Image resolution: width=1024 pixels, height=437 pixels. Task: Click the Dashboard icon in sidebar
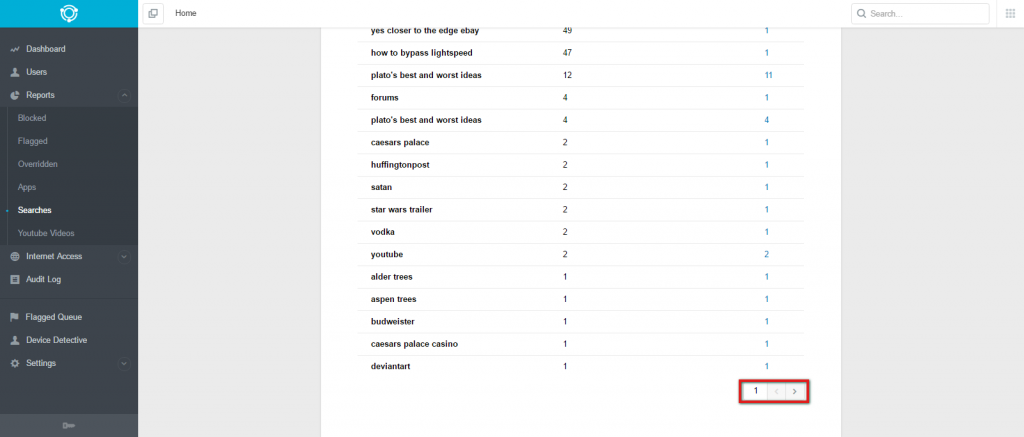(x=15, y=49)
